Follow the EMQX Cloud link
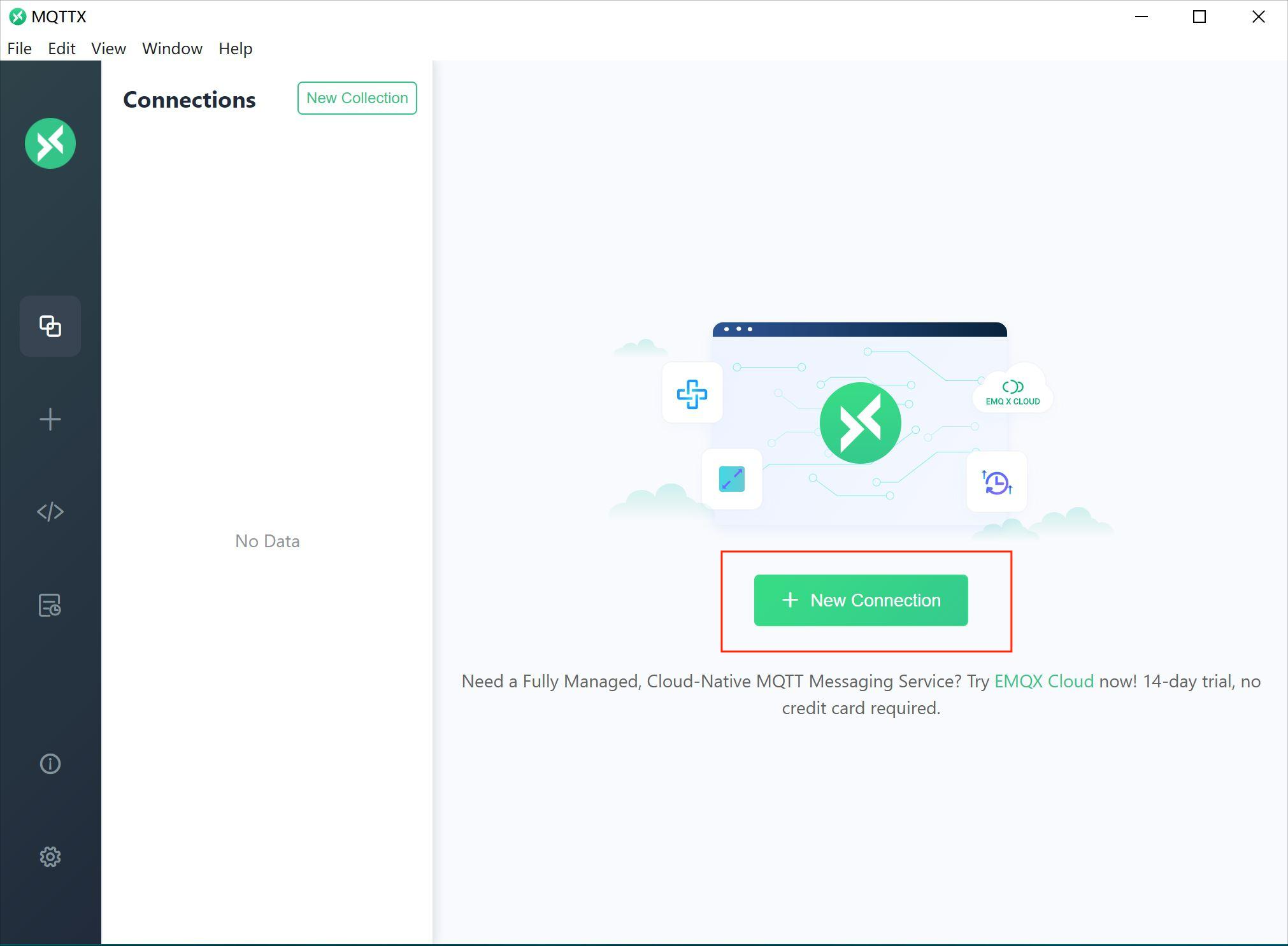 click(1044, 681)
